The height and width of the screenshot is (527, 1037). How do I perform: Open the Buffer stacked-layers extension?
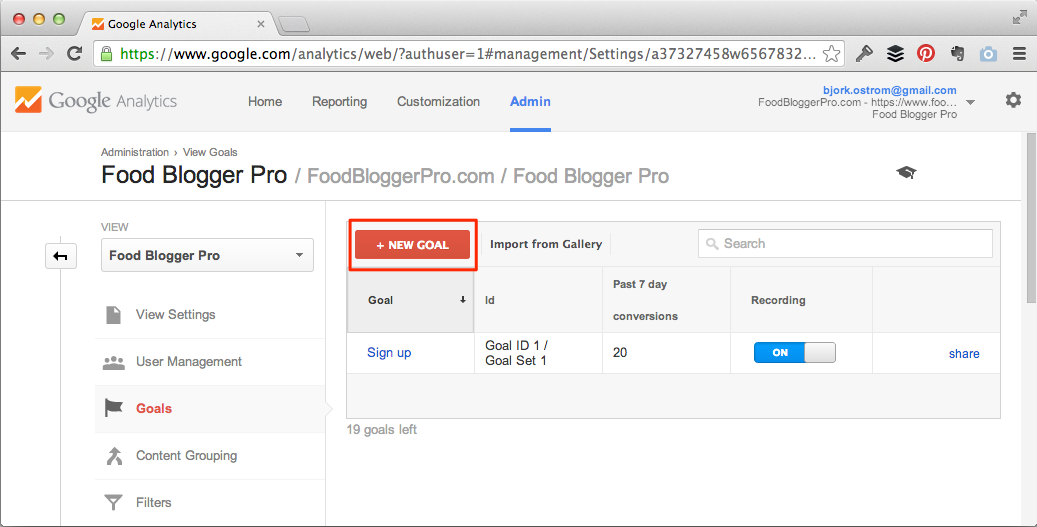(895, 54)
